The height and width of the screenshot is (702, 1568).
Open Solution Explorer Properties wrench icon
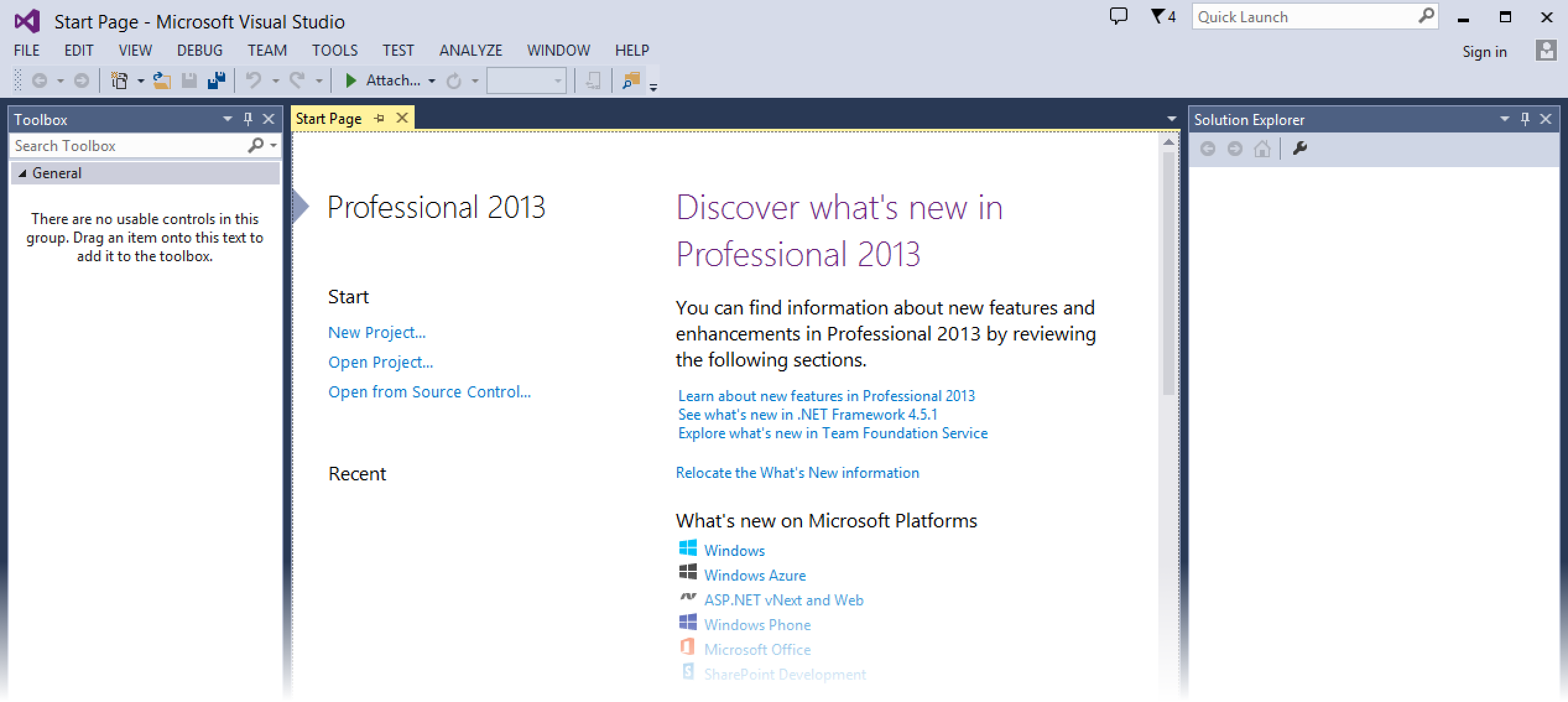pyautogui.click(x=1300, y=149)
